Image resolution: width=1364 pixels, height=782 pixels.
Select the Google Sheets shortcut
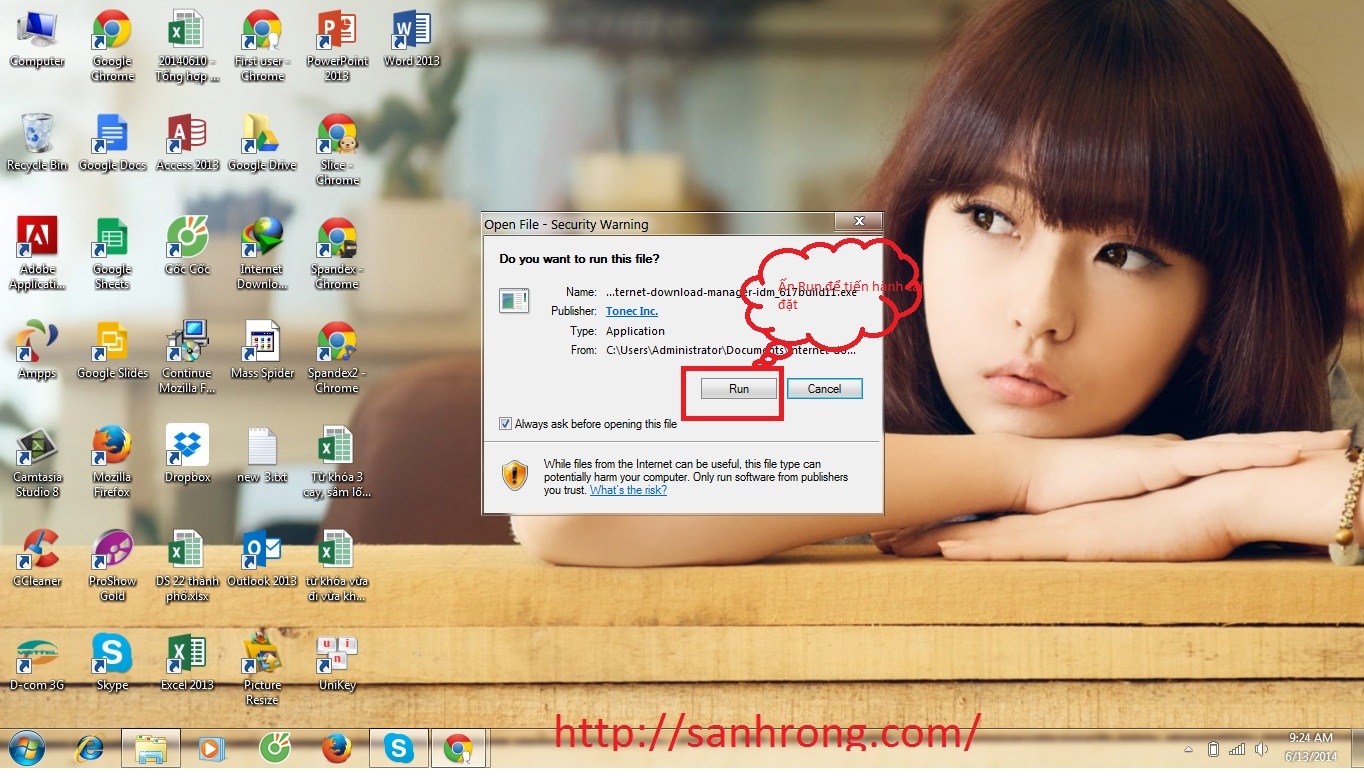coord(112,253)
